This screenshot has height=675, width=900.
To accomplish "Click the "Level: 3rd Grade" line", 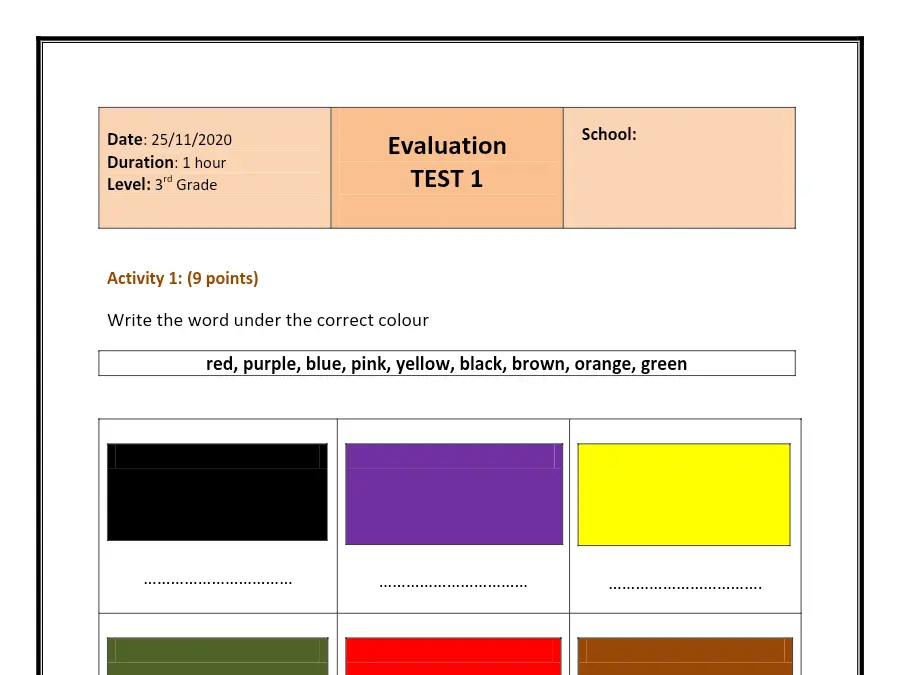I will click(x=162, y=184).
